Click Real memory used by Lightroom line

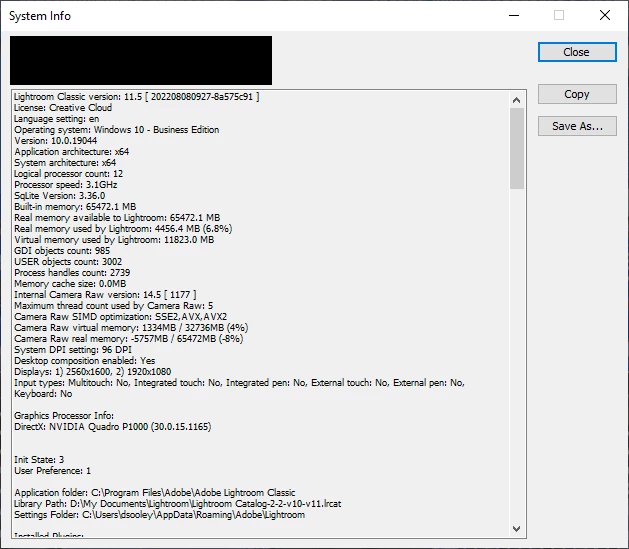(123, 229)
